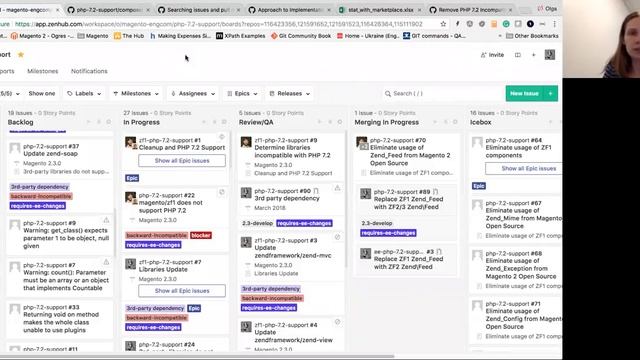Open the plus dropdown beside New Issue
The width and height of the screenshot is (640, 360).
(x=551, y=93)
